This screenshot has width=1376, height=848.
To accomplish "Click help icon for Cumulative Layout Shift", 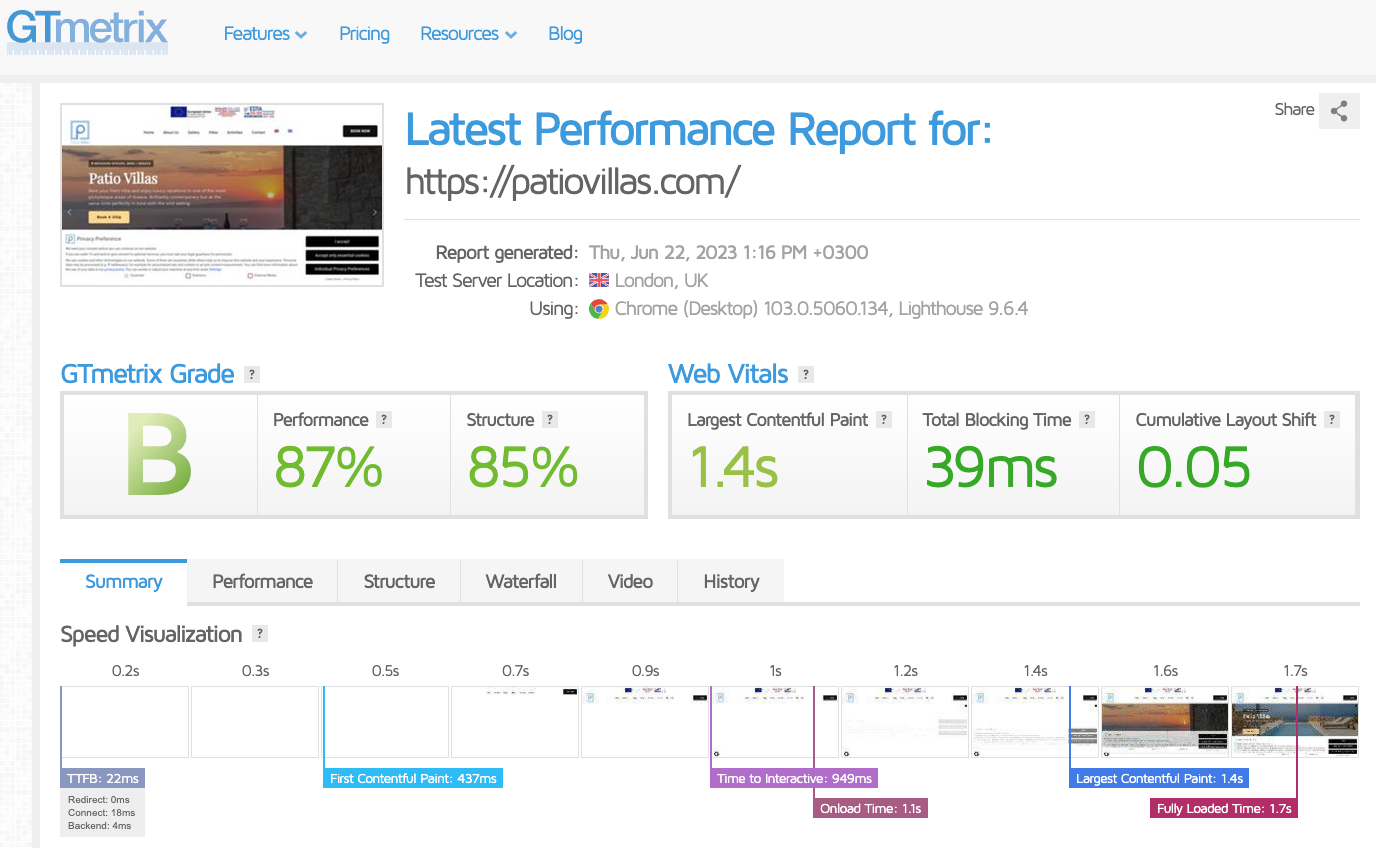I will point(1332,420).
